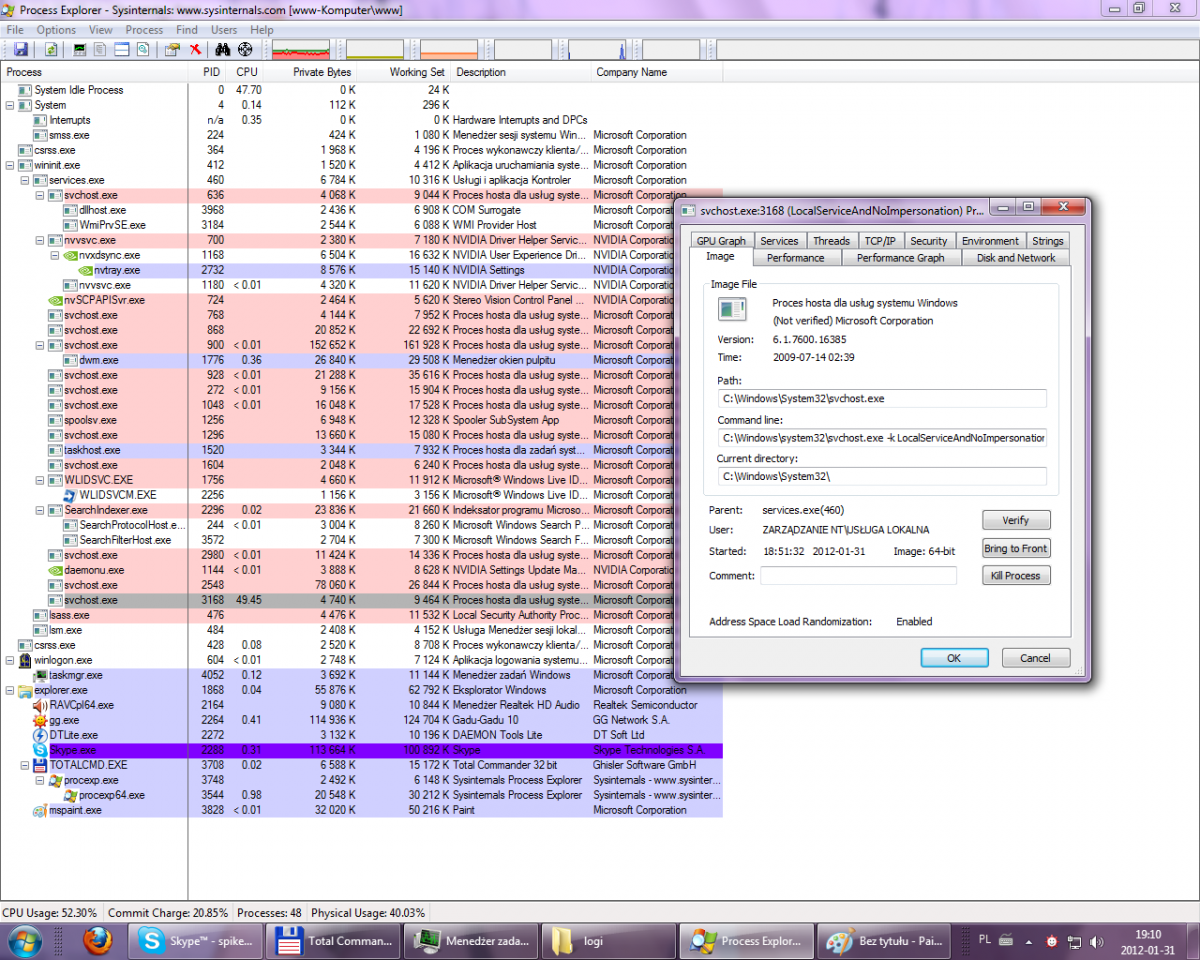Click the taskmgr.exe monitor icon
Viewport: 1200px width, 960px height.
point(40,675)
